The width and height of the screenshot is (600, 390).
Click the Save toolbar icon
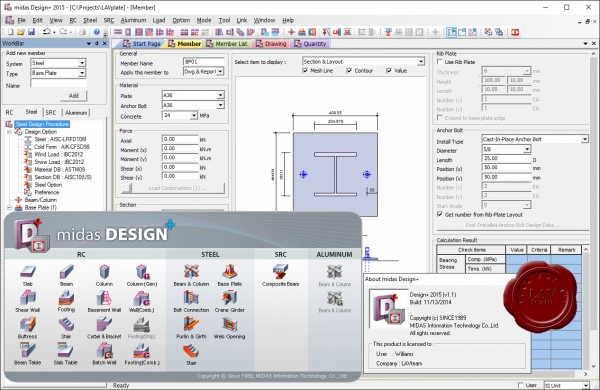point(31,32)
